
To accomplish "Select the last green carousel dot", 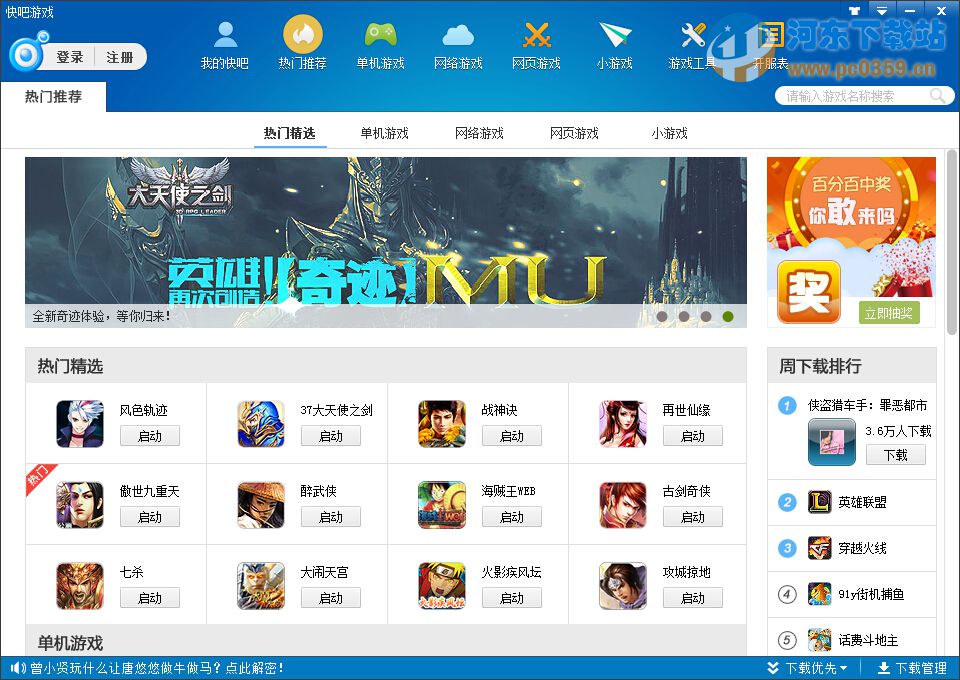I will tap(728, 315).
